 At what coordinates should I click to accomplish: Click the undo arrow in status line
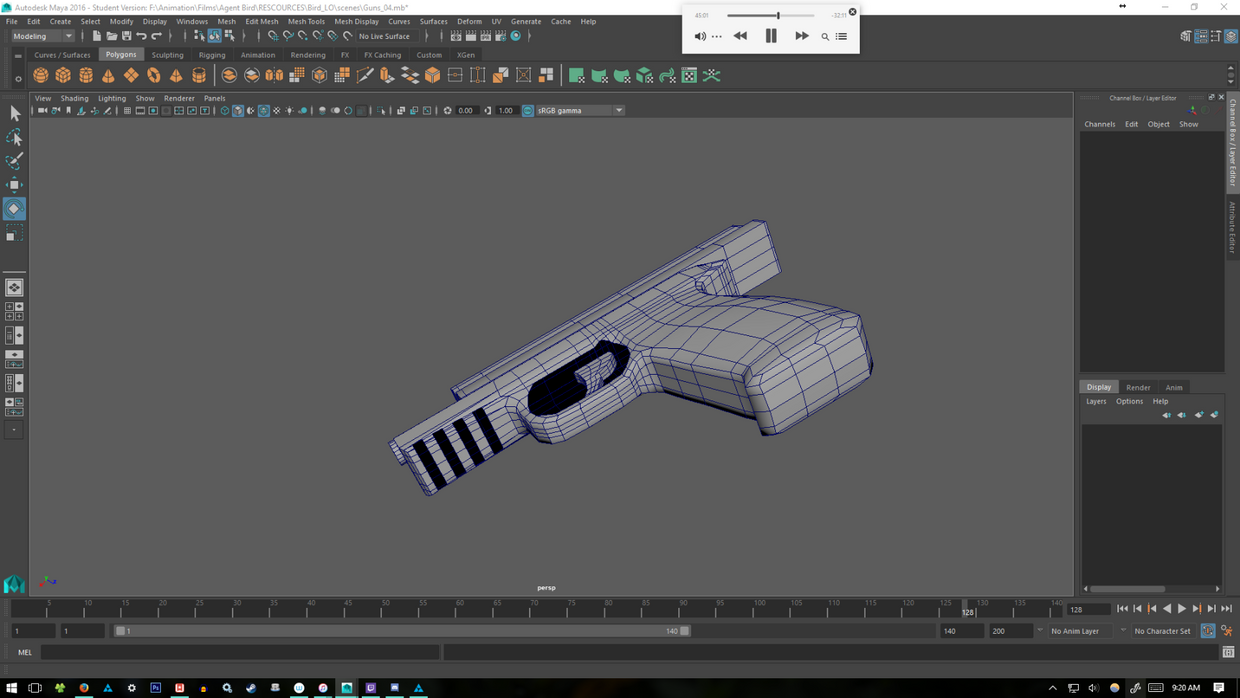(x=141, y=36)
